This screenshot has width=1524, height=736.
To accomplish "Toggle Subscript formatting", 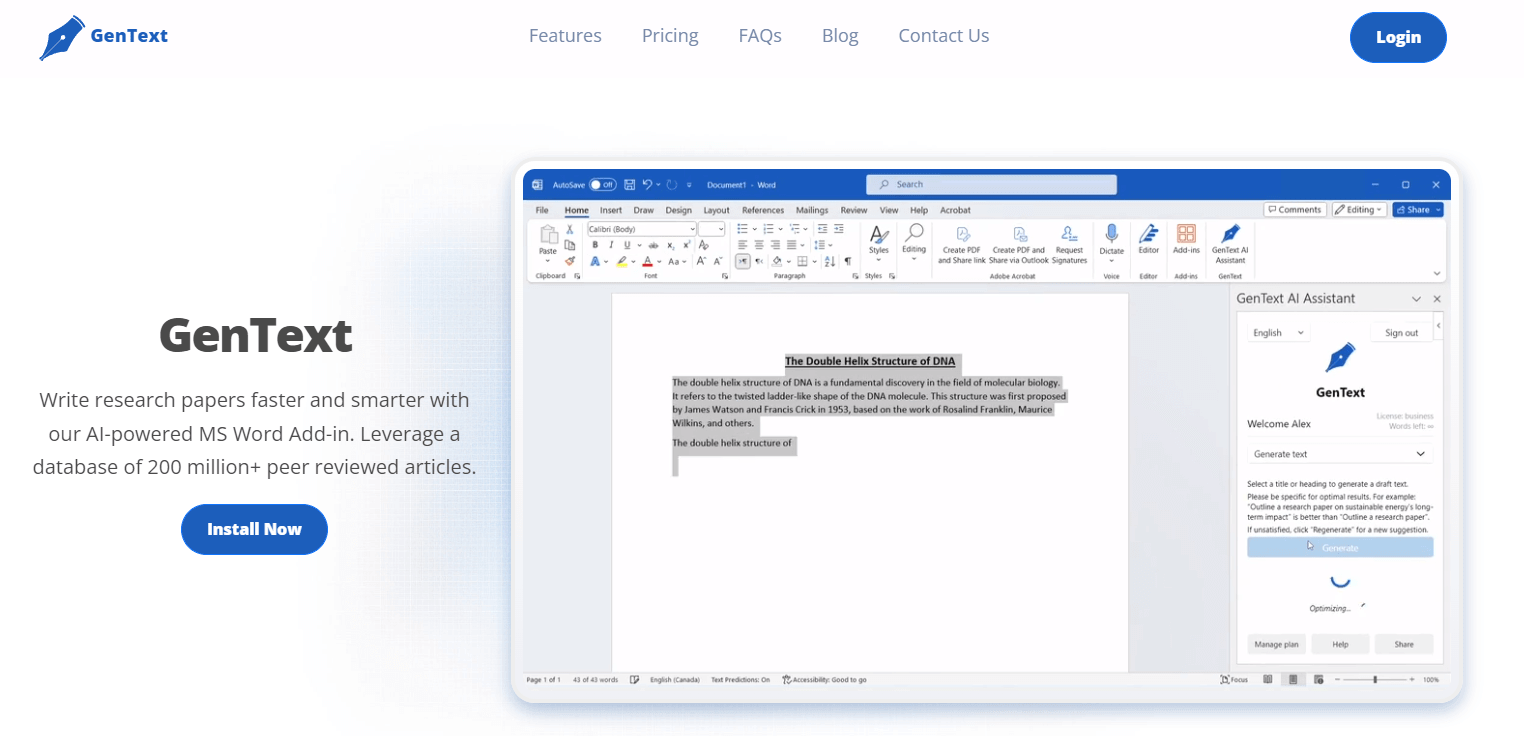I will (671, 245).
